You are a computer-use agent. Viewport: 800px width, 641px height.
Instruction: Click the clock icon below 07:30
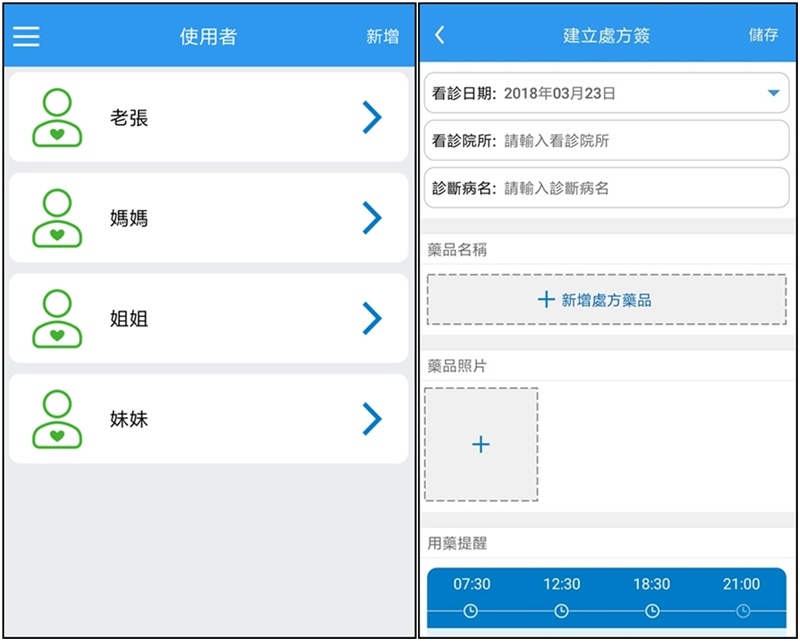coord(471,610)
